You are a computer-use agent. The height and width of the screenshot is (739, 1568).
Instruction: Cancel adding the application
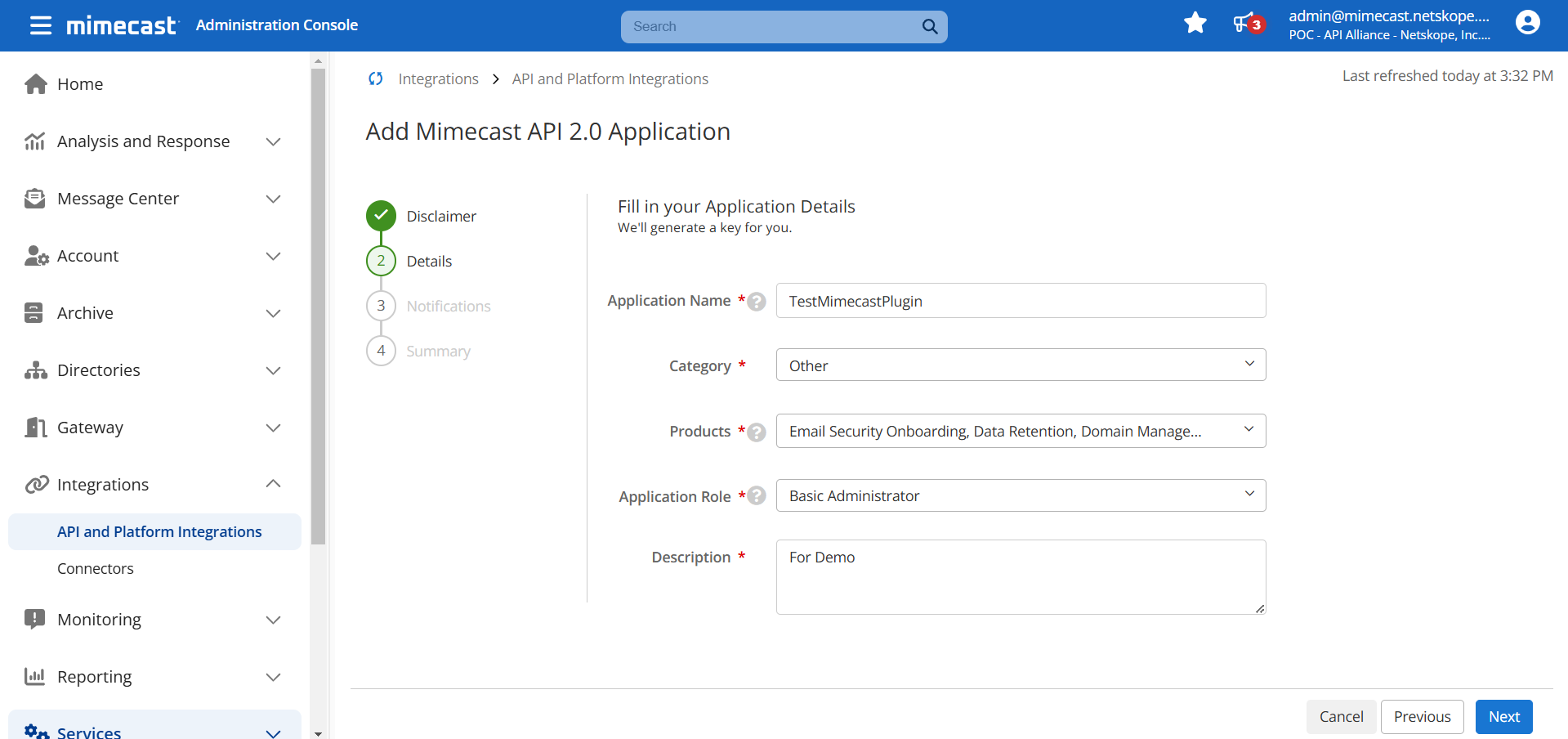(1342, 717)
